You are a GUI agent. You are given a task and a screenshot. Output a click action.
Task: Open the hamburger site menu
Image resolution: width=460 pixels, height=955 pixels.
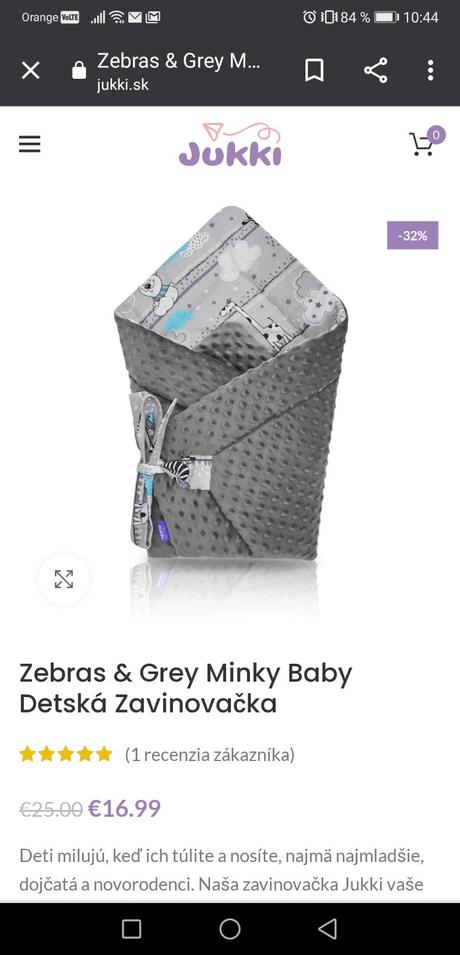29,144
